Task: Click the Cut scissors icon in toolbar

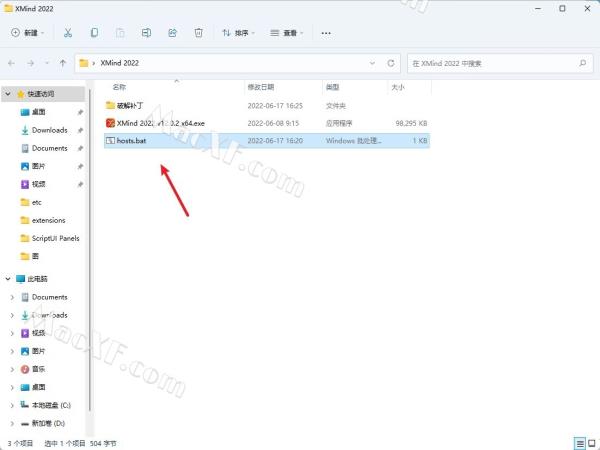Action: pos(68,33)
